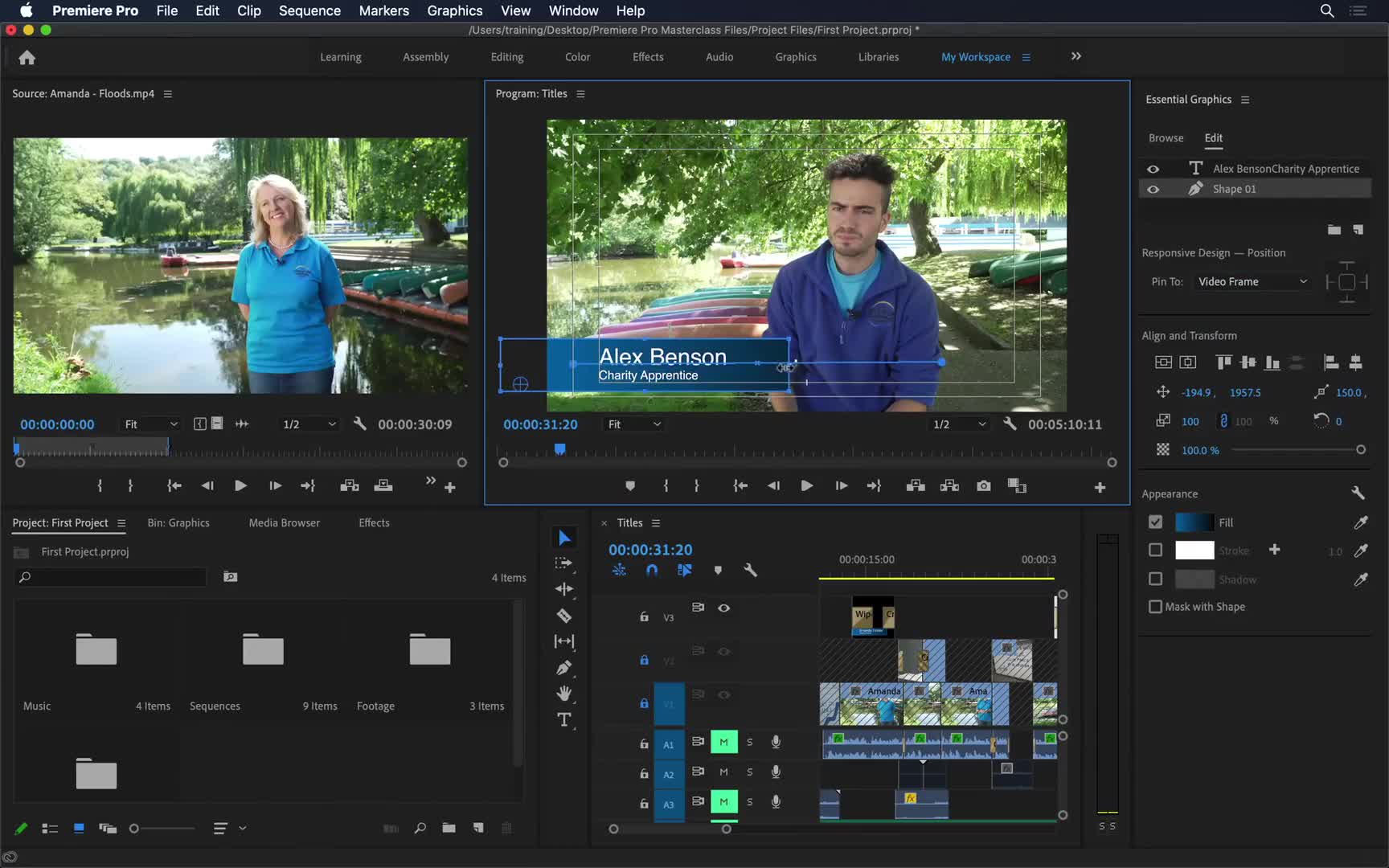The image size is (1389, 868).
Task: Step forward one frame in Program monitor
Action: point(841,485)
